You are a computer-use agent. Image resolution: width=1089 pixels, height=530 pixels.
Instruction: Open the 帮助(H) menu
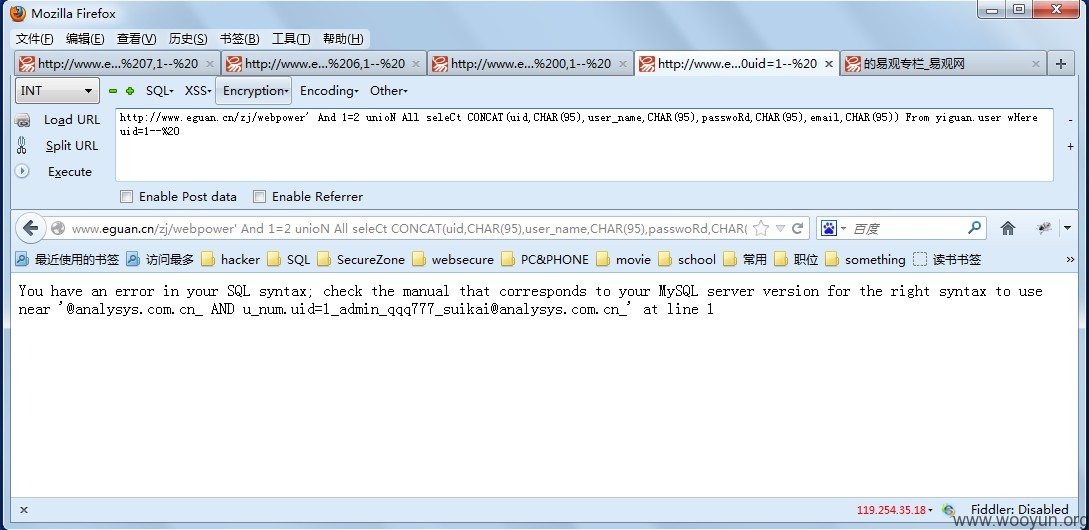342,39
